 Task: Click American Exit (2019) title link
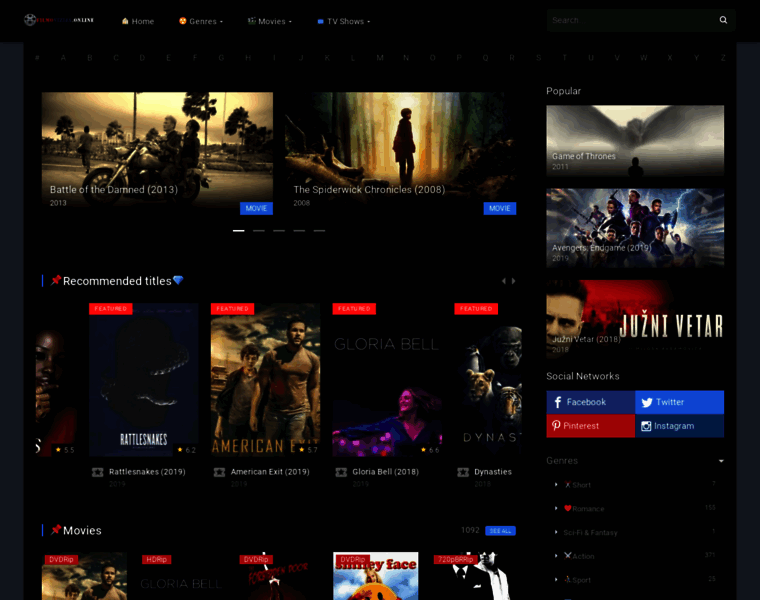click(270, 472)
